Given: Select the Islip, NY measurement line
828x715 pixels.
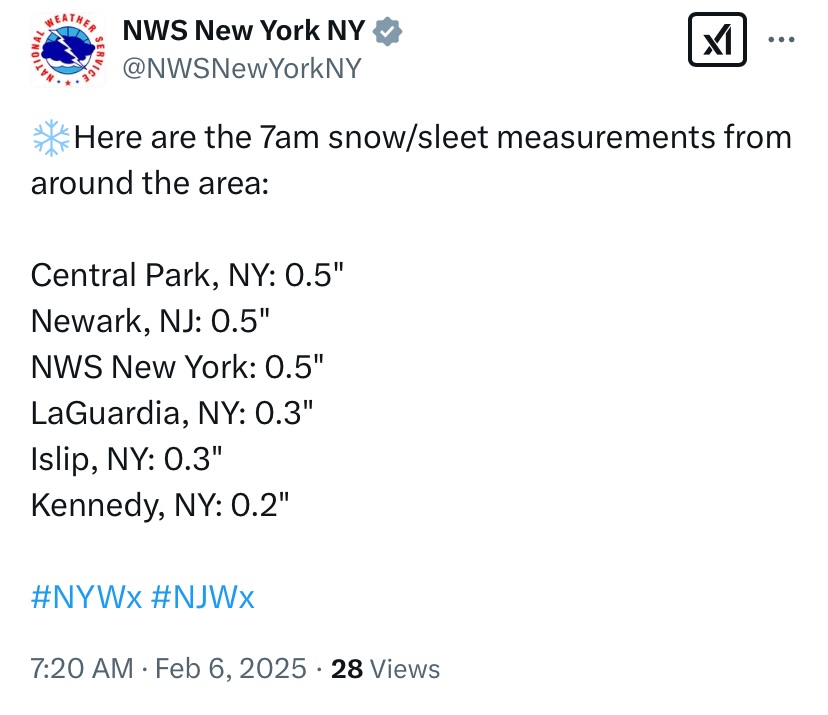Looking at the screenshot, I should coord(126,459).
